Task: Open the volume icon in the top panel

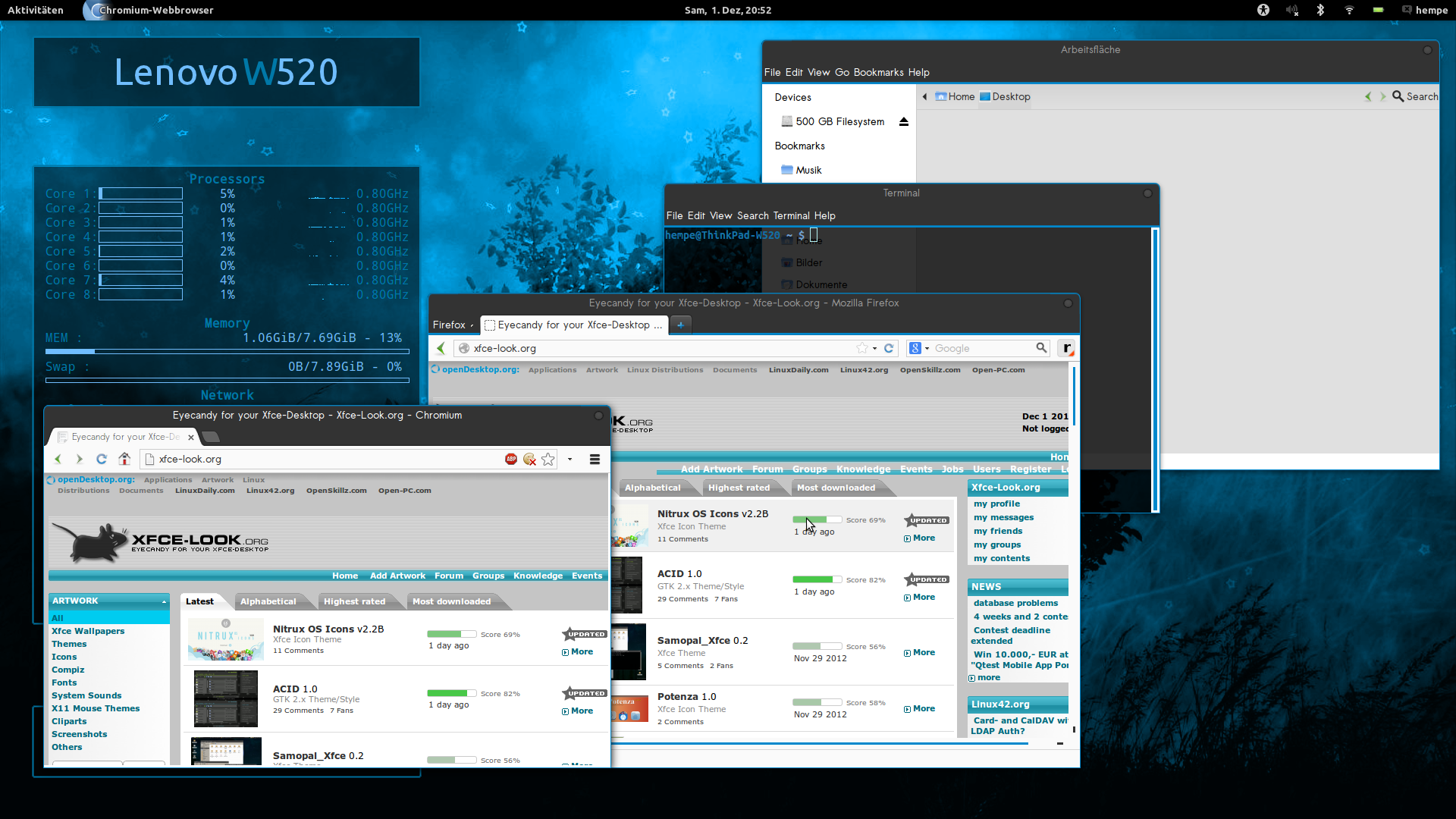Action: pyautogui.click(x=1292, y=10)
